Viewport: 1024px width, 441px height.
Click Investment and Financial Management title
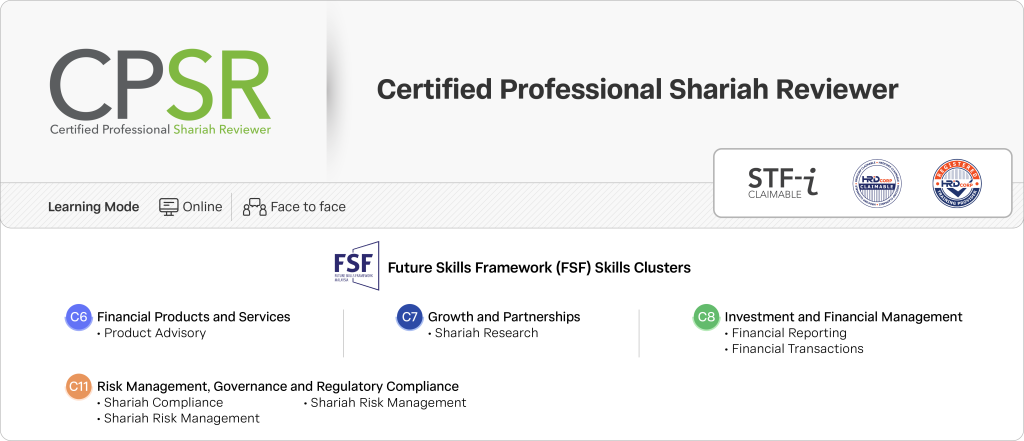843,317
